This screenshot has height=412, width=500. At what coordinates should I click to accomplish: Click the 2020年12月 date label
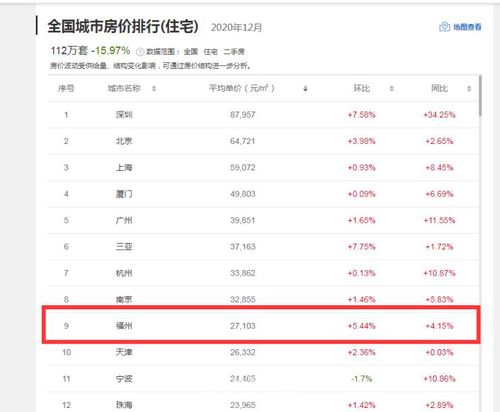pos(236,27)
